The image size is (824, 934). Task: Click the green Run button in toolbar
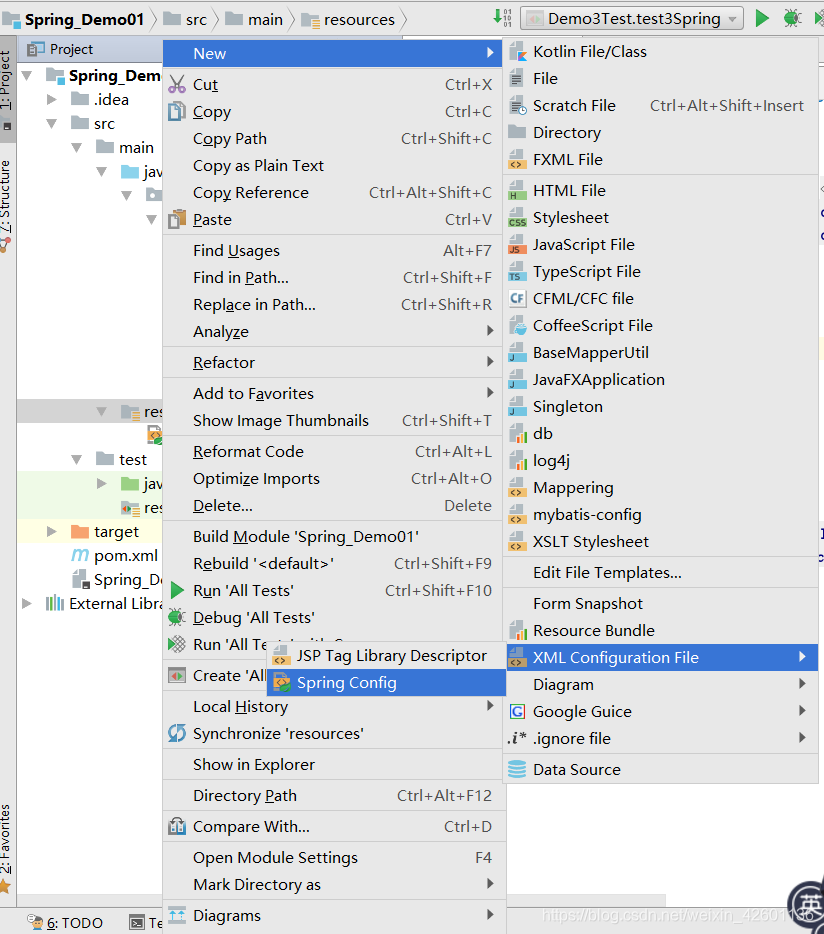tap(761, 18)
